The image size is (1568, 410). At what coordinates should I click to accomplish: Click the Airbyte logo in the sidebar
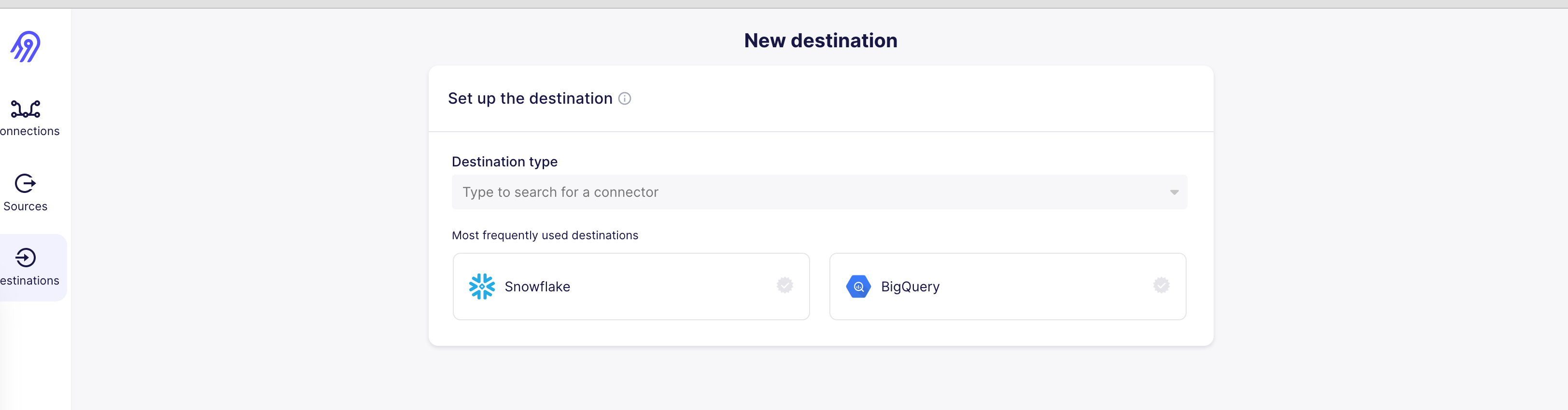coord(26,47)
